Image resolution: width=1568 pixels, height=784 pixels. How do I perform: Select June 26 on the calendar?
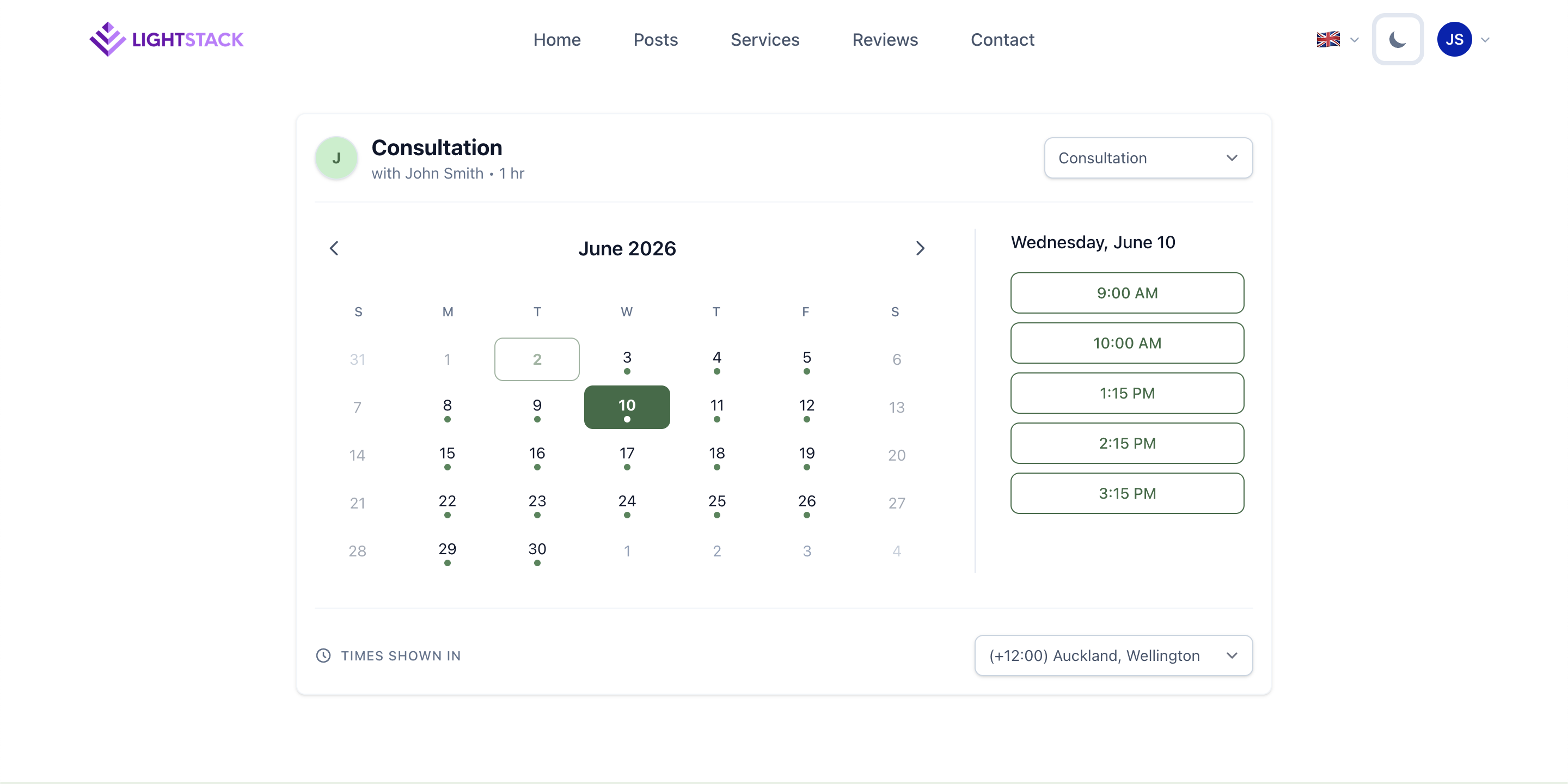tap(806, 504)
